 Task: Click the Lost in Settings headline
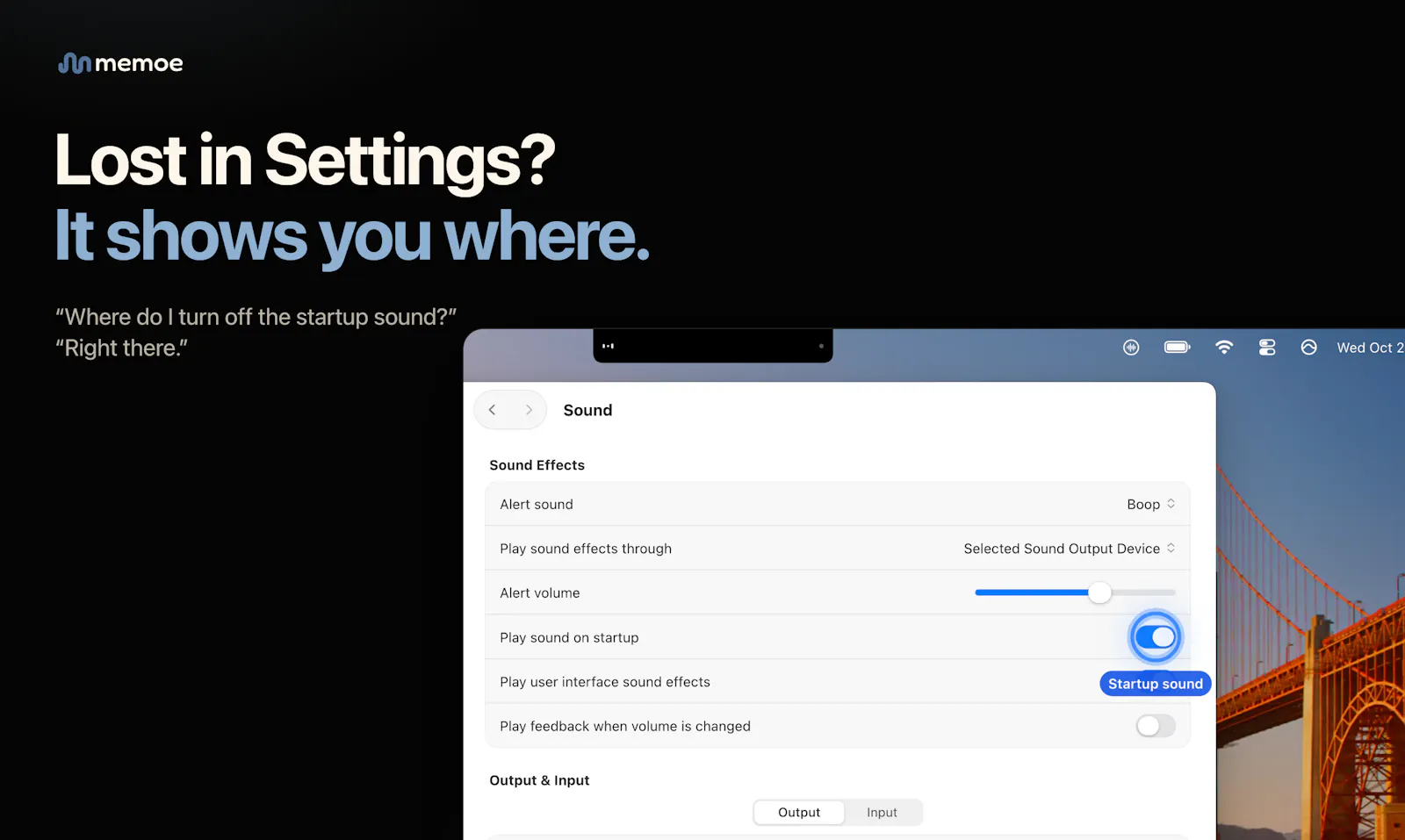(305, 160)
